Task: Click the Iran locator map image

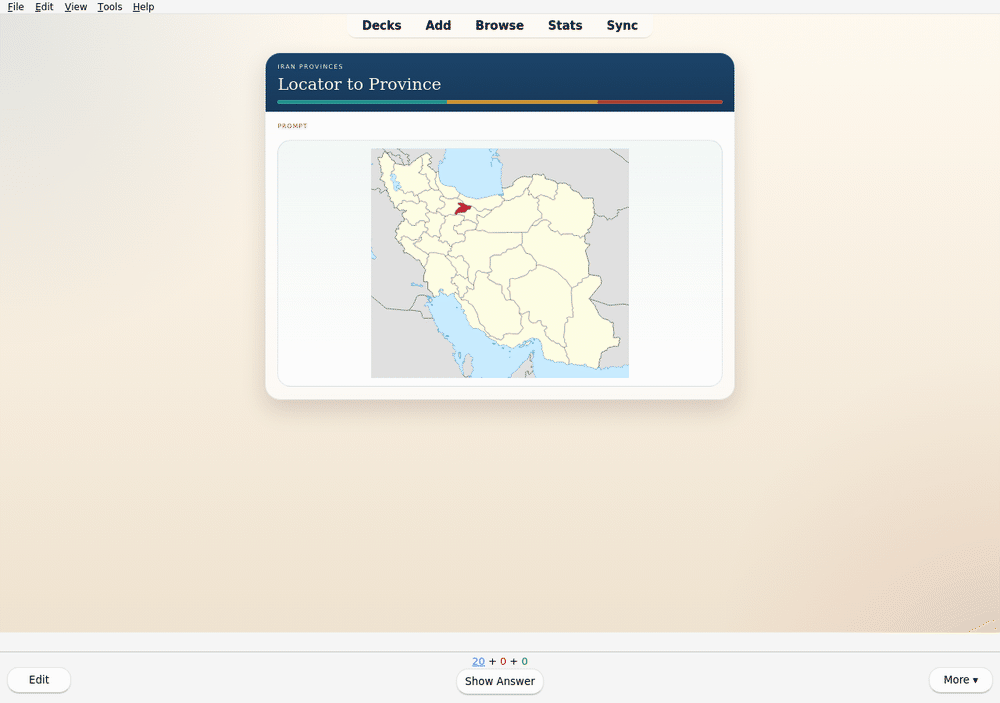Action: 500,263
